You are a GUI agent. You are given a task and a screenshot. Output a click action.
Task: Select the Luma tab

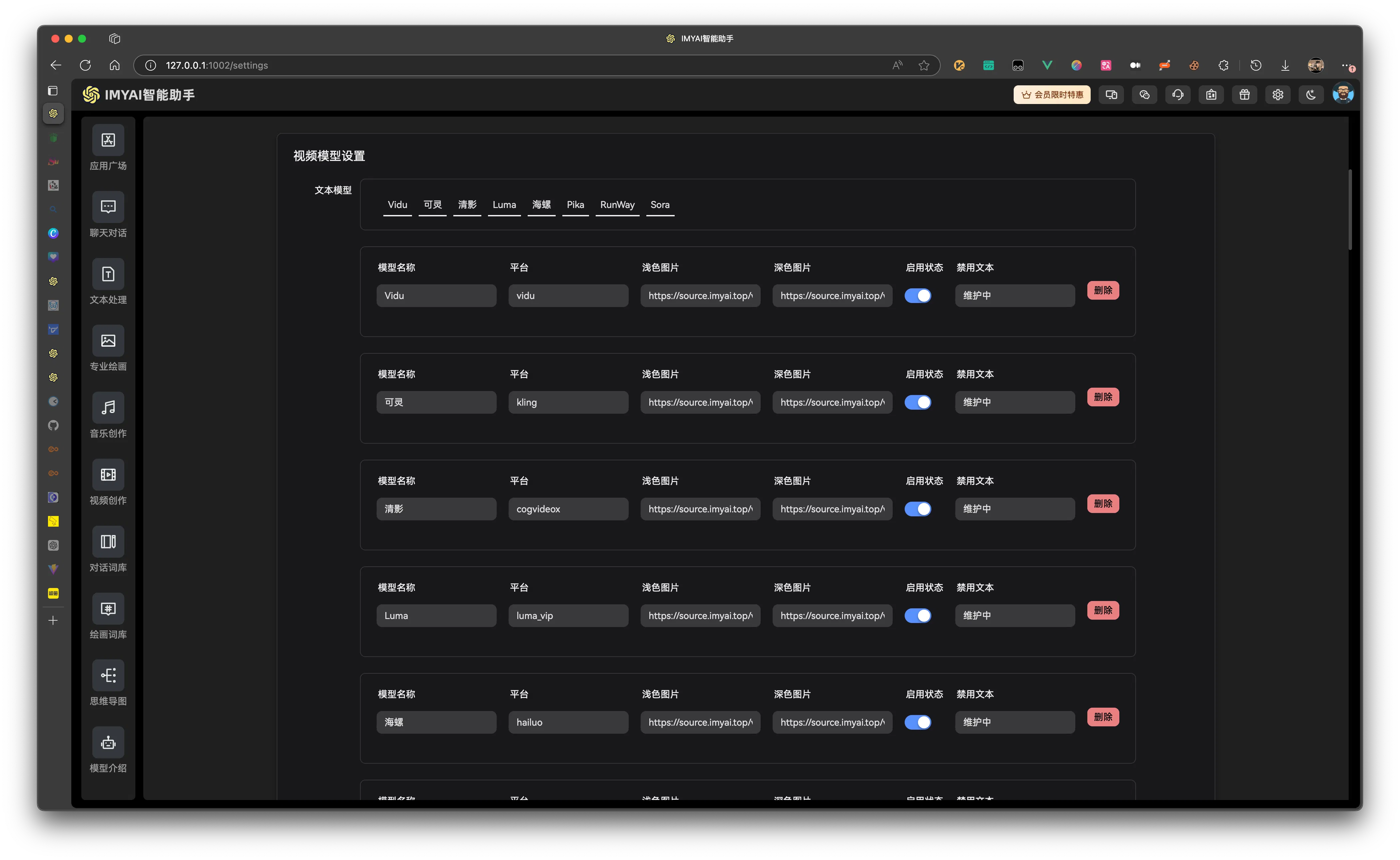(x=504, y=205)
